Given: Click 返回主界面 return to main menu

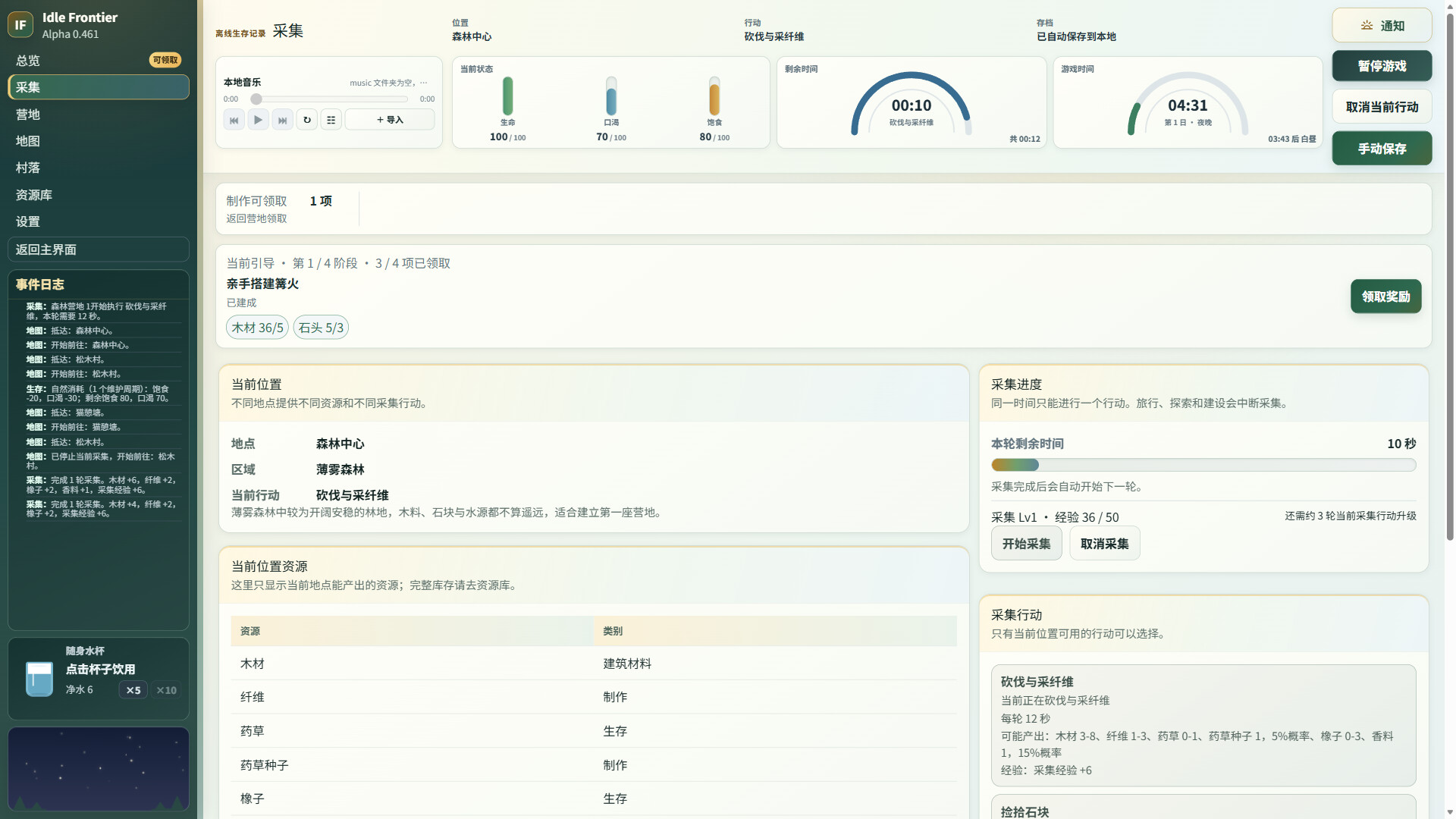Looking at the screenshot, I should point(99,249).
